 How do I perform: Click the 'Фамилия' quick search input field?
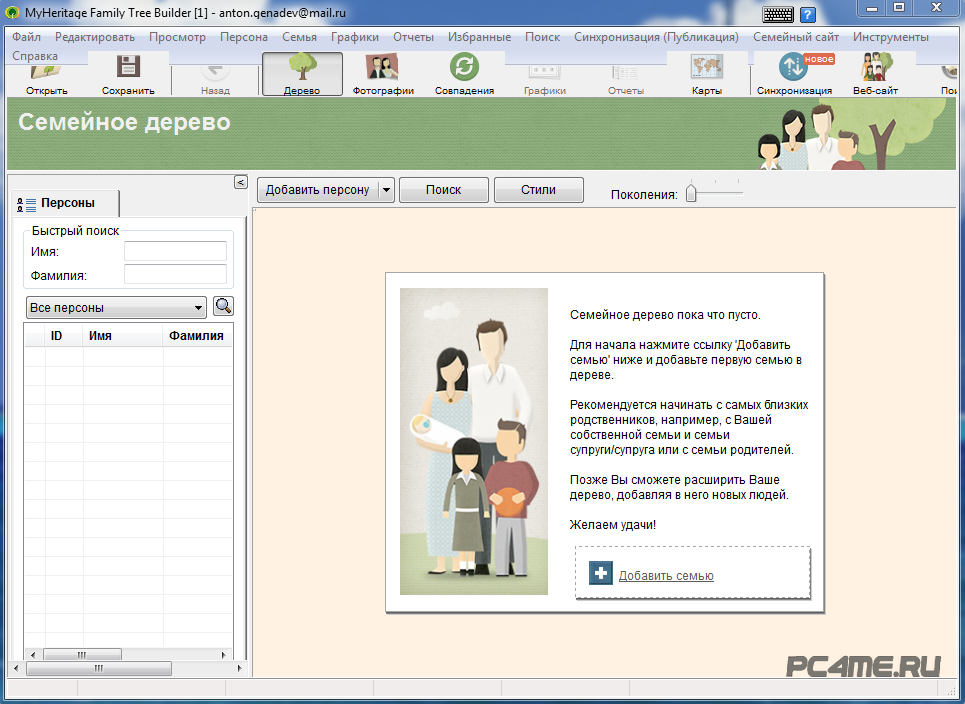175,274
